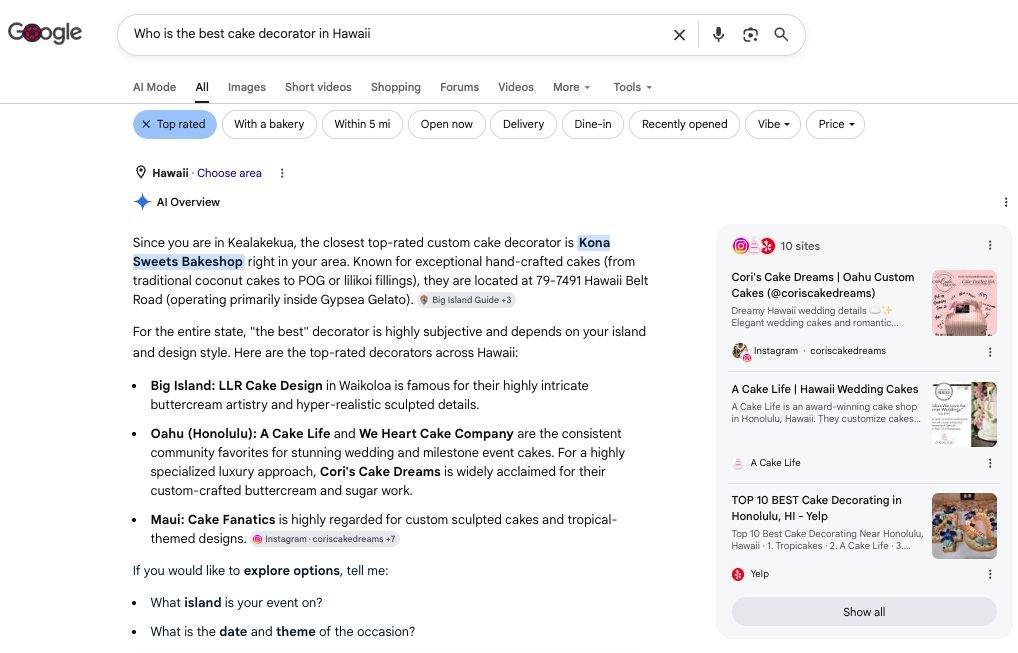
Task: Open the options menu next to Hawaii location
Action: (282, 173)
